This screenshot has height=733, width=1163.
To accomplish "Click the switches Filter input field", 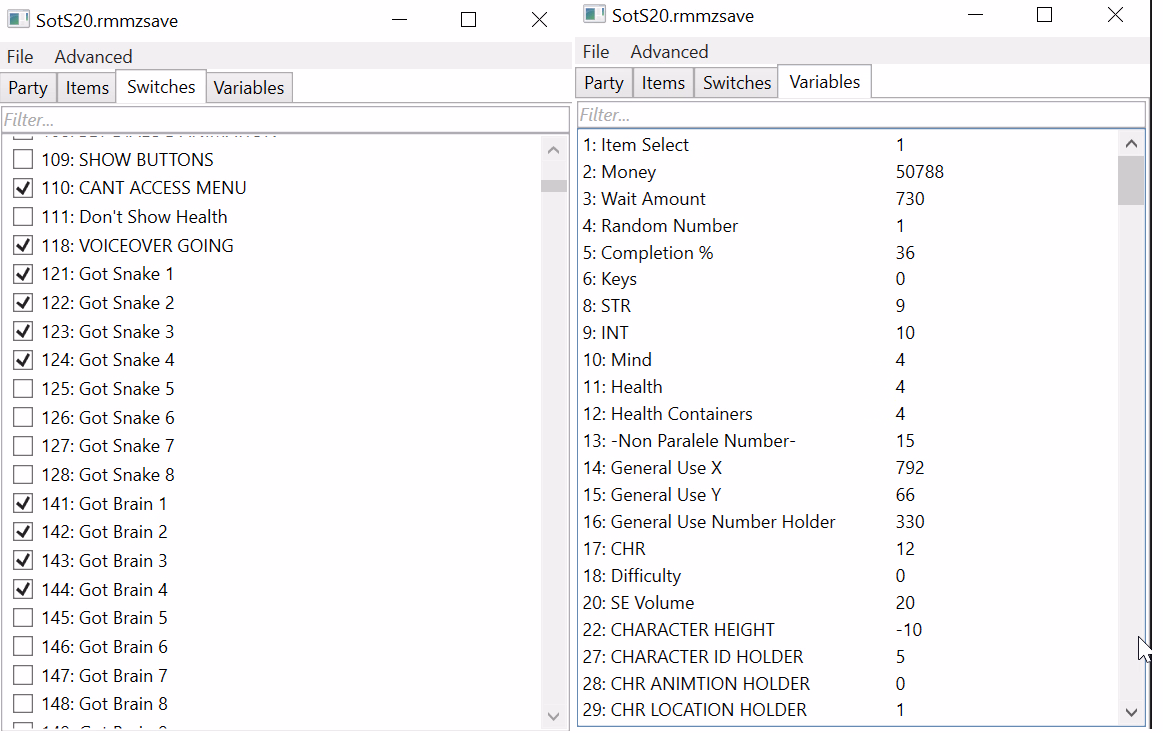I will click(x=285, y=120).
